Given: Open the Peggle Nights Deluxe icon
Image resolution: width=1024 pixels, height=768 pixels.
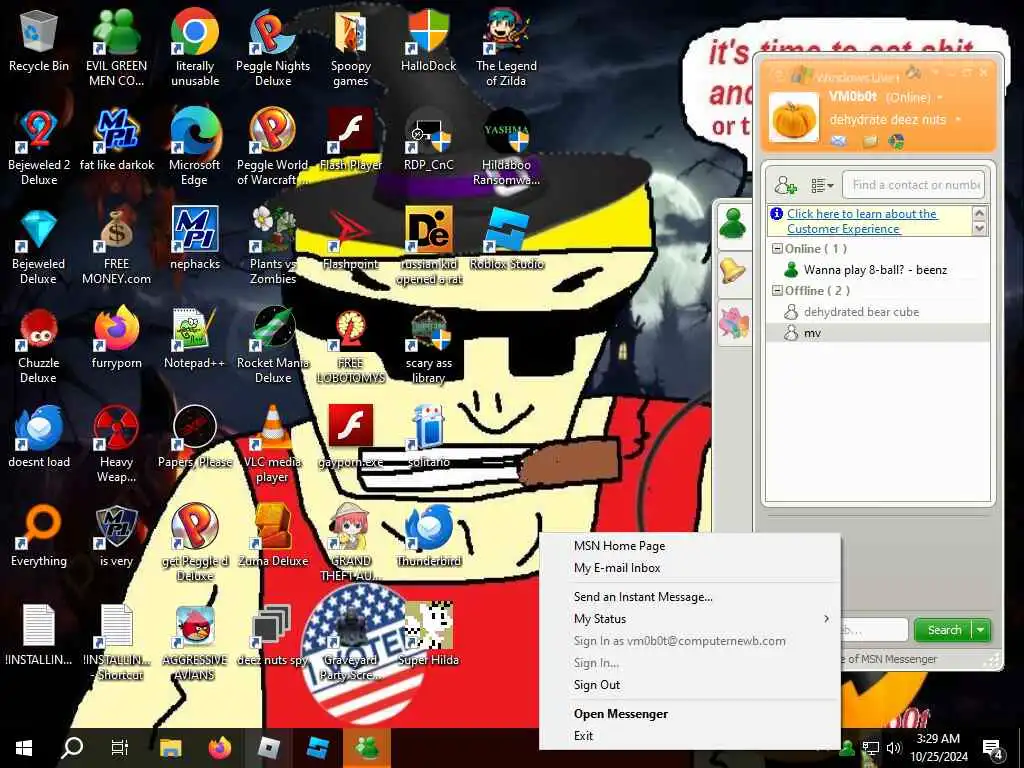Looking at the screenshot, I should point(273,48).
